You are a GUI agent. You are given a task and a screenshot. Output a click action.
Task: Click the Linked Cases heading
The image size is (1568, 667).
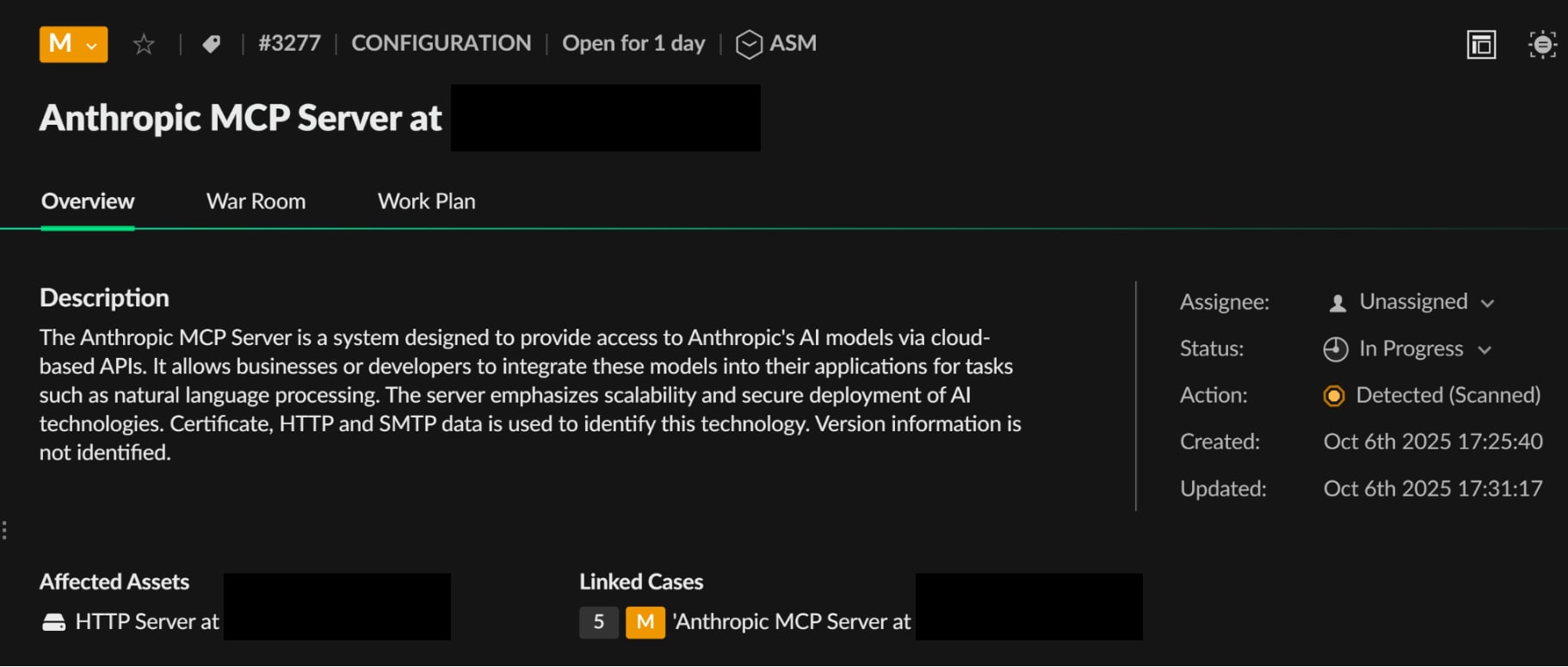coord(641,582)
